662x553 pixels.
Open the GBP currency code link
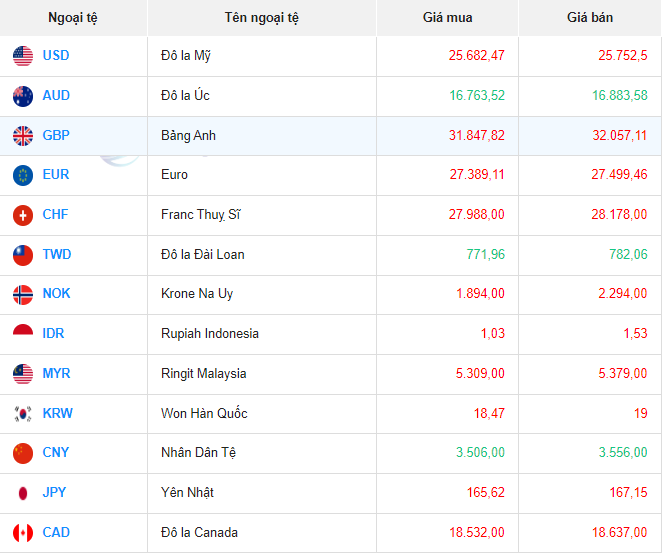[x=56, y=135]
